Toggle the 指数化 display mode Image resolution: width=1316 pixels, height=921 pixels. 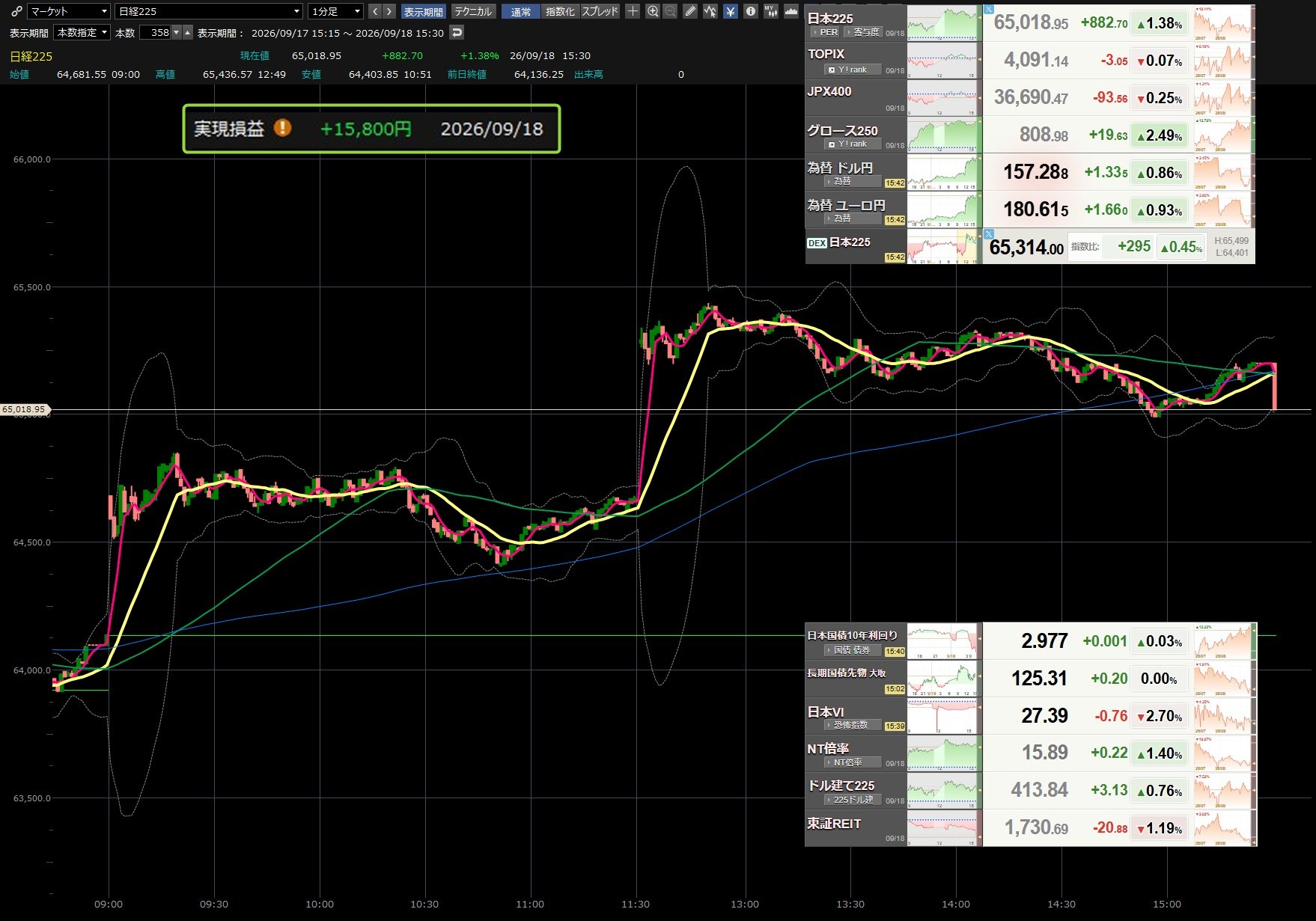pos(560,11)
